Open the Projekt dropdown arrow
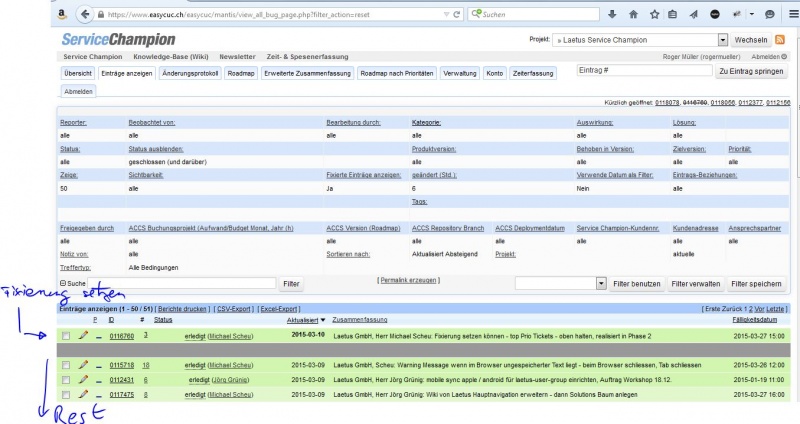 pyautogui.click(x=722, y=40)
